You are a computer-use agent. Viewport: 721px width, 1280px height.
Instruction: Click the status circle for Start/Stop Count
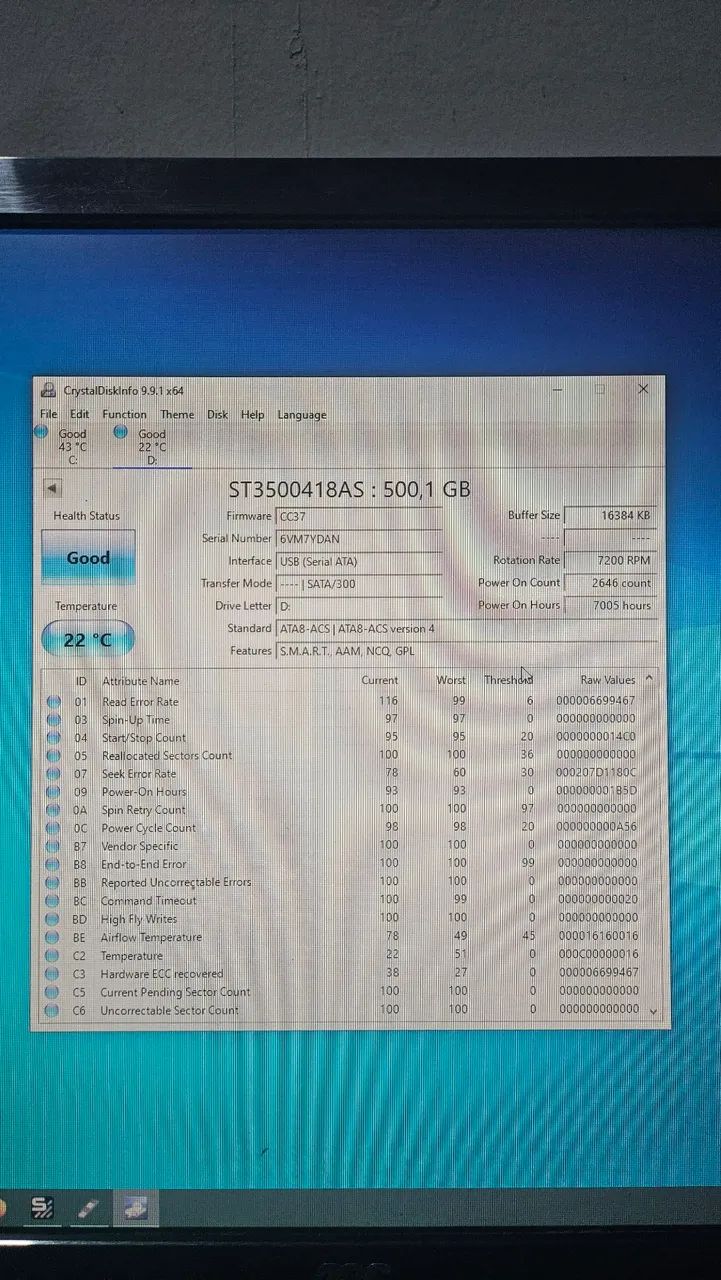coord(53,738)
